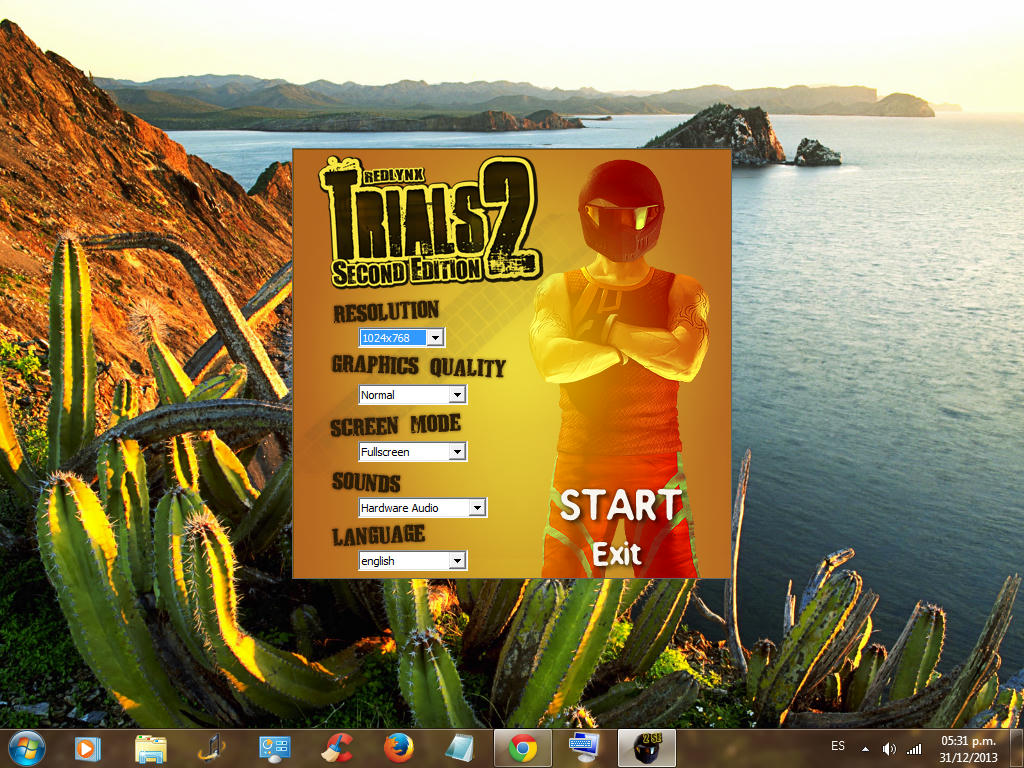Click the CCleaner taskbar icon
Image resolution: width=1024 pixels, height=768 pixels.
[x=336, y=748]
